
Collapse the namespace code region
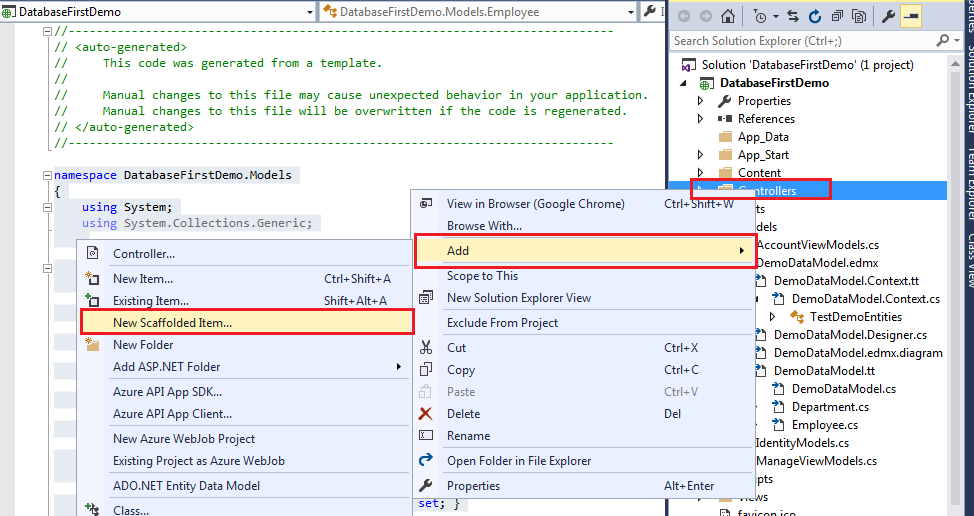click(47, 175)
